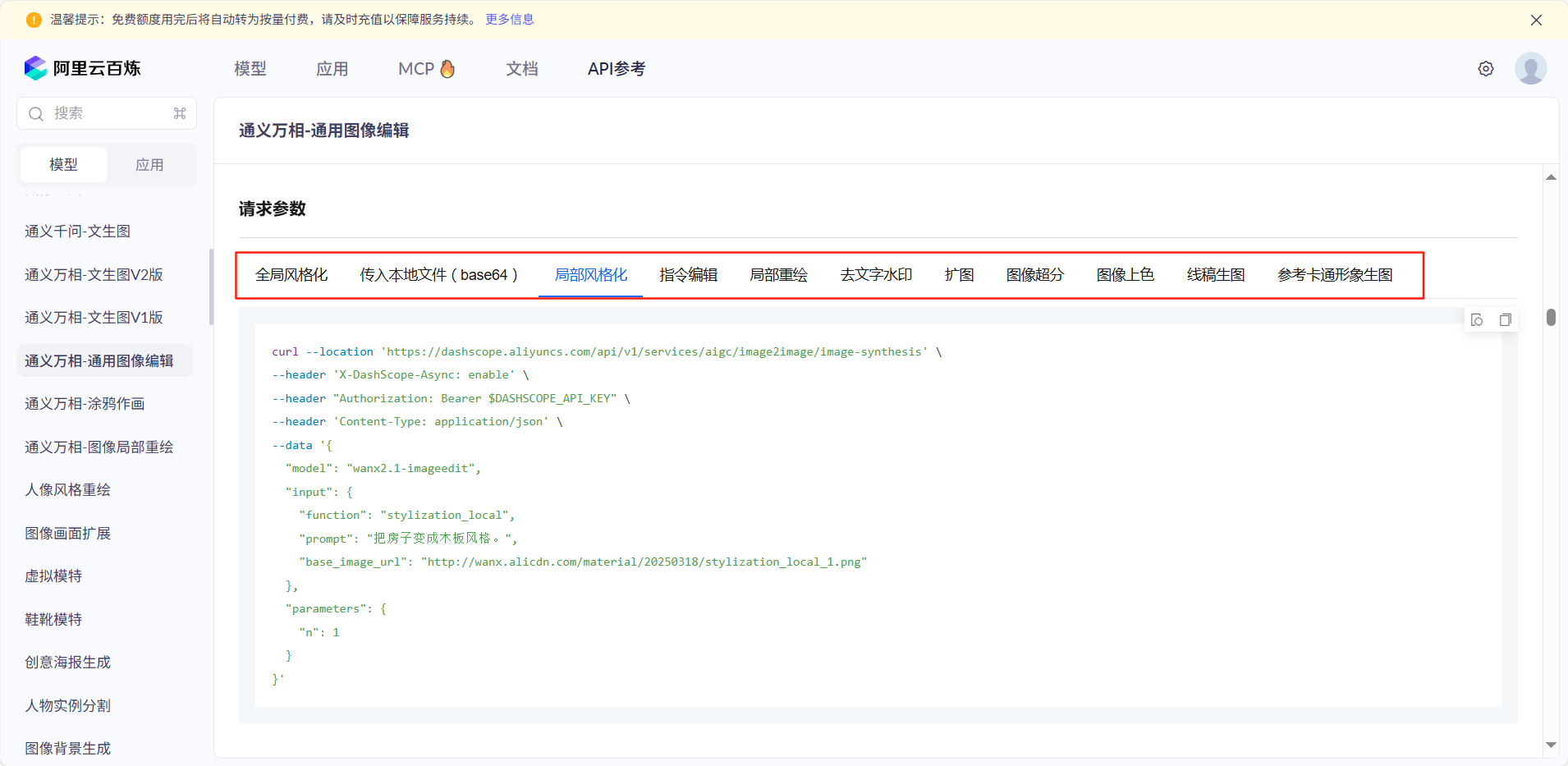
Task: Open 通义万相-涂鸦作画 in the sidebar
Action: point(85,404)
